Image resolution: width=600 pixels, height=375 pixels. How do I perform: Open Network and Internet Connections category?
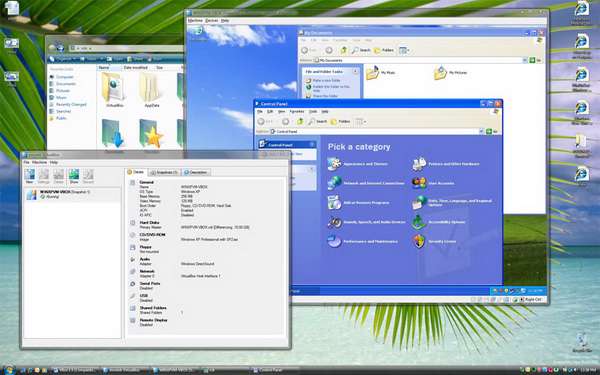(366, 183)
